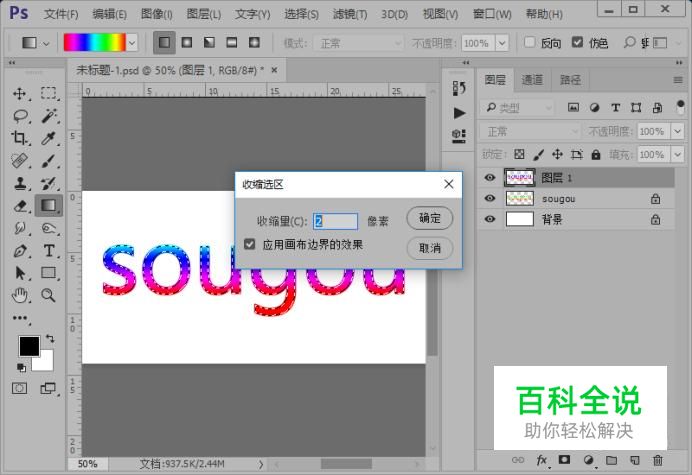Image resolution: width=692 pixels, height=475 pixels.
Task: Open the layer blend mode 正常 dropdown
Action: (530, 131)
